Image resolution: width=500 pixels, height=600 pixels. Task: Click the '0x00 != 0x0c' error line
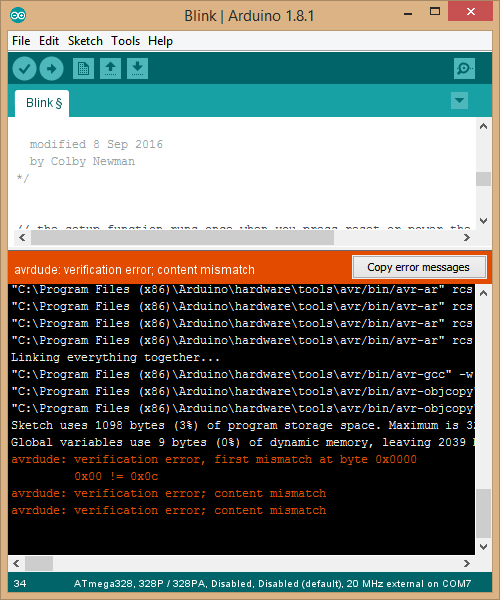pyautogui.click(x=116, y=476)
